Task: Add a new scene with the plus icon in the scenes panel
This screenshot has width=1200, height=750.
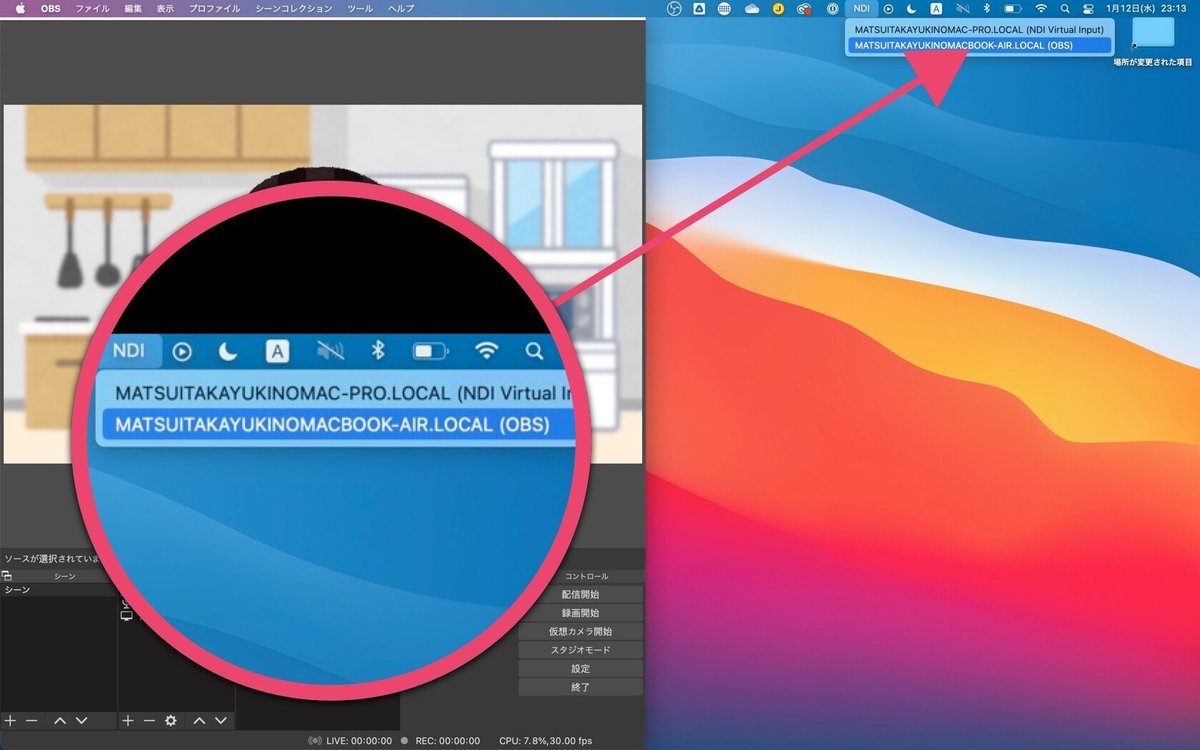Action: click(10, 720)
